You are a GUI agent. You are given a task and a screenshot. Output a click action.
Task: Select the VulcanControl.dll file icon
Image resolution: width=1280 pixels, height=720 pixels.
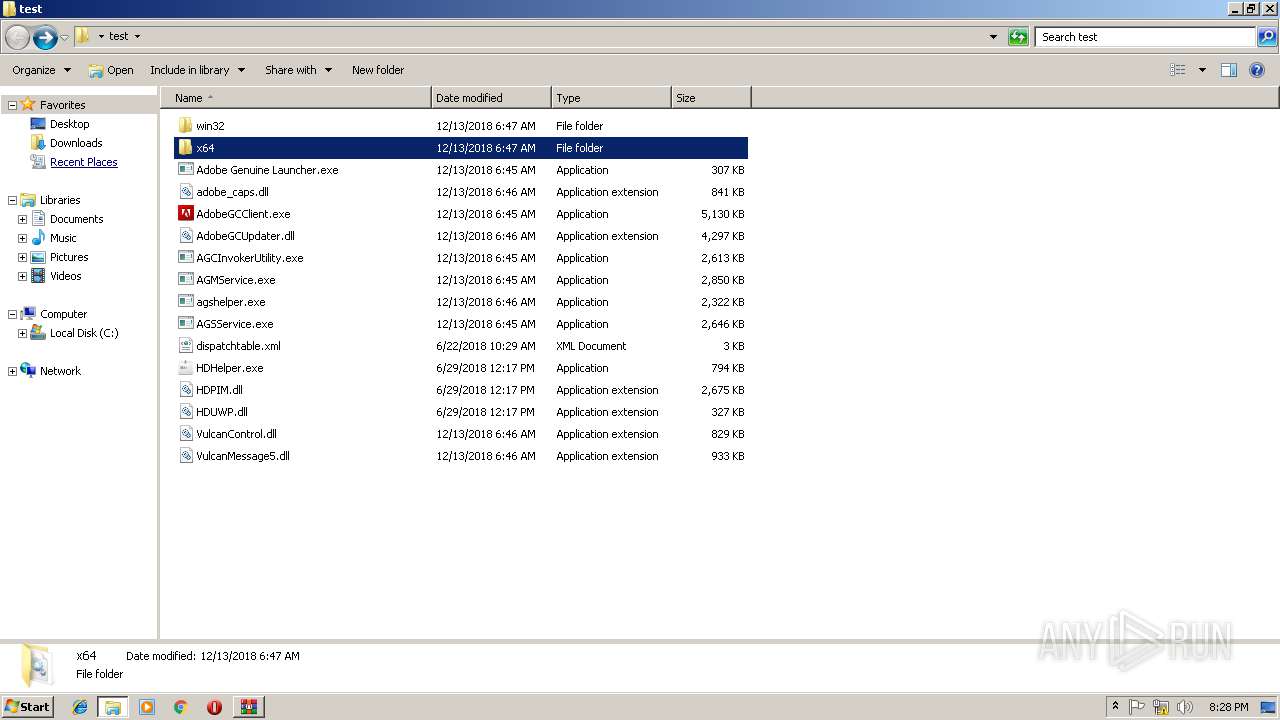pos(185,434)
